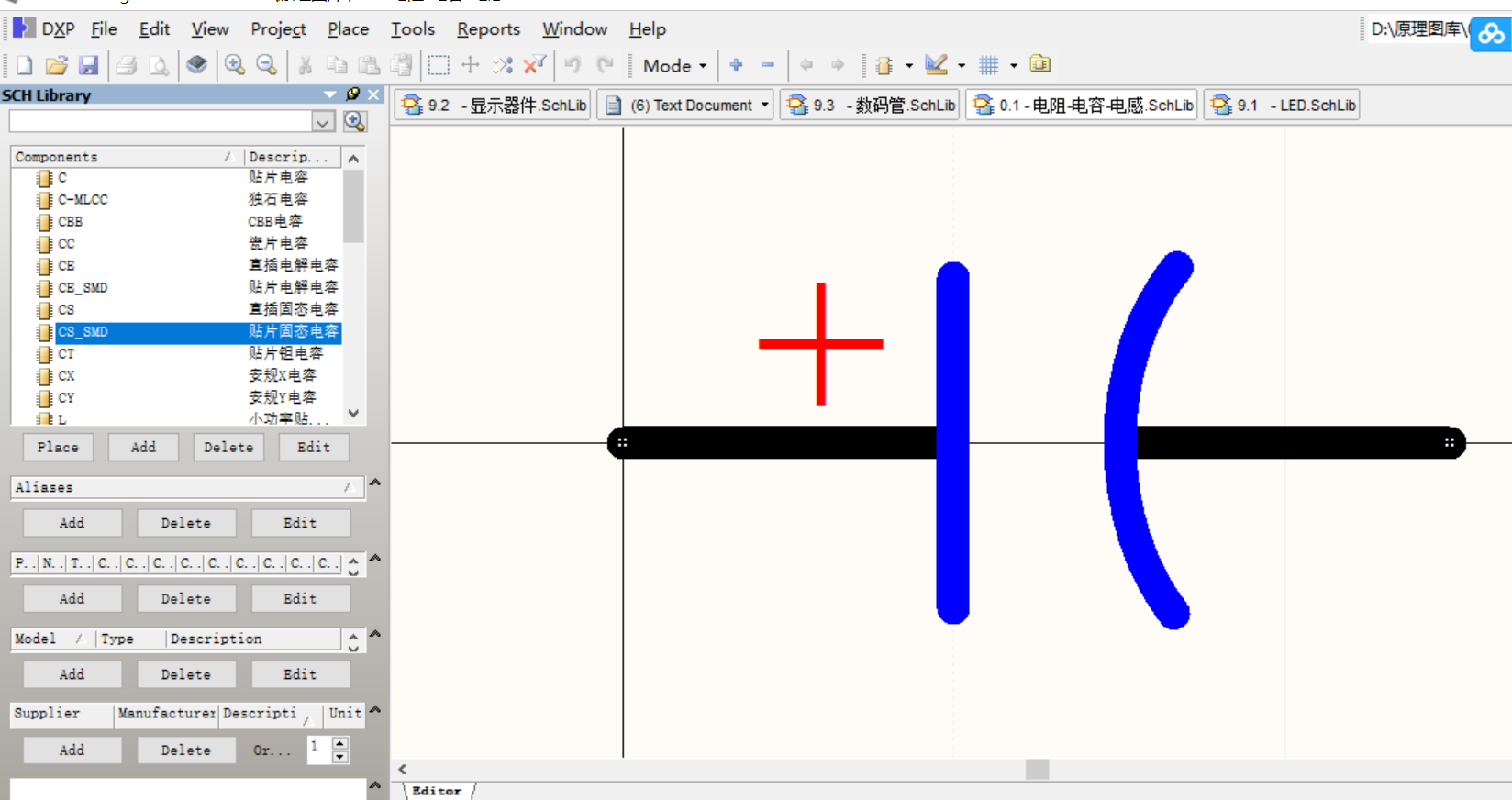Switch to 9.3 数码管.SchLib tab
1512x800 pixels.
pos(870,105)
